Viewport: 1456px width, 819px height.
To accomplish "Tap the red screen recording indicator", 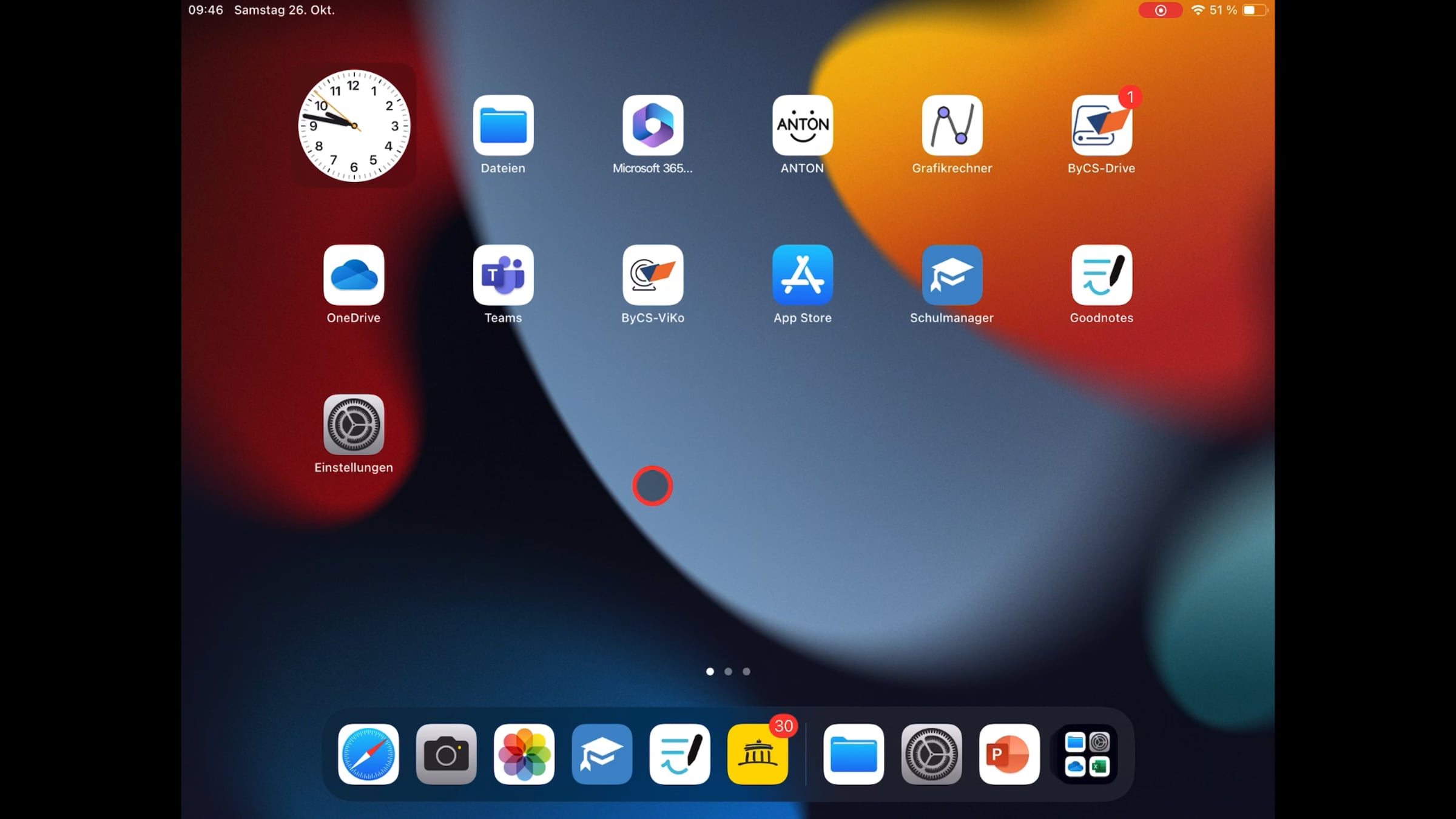I will 1160,10.
